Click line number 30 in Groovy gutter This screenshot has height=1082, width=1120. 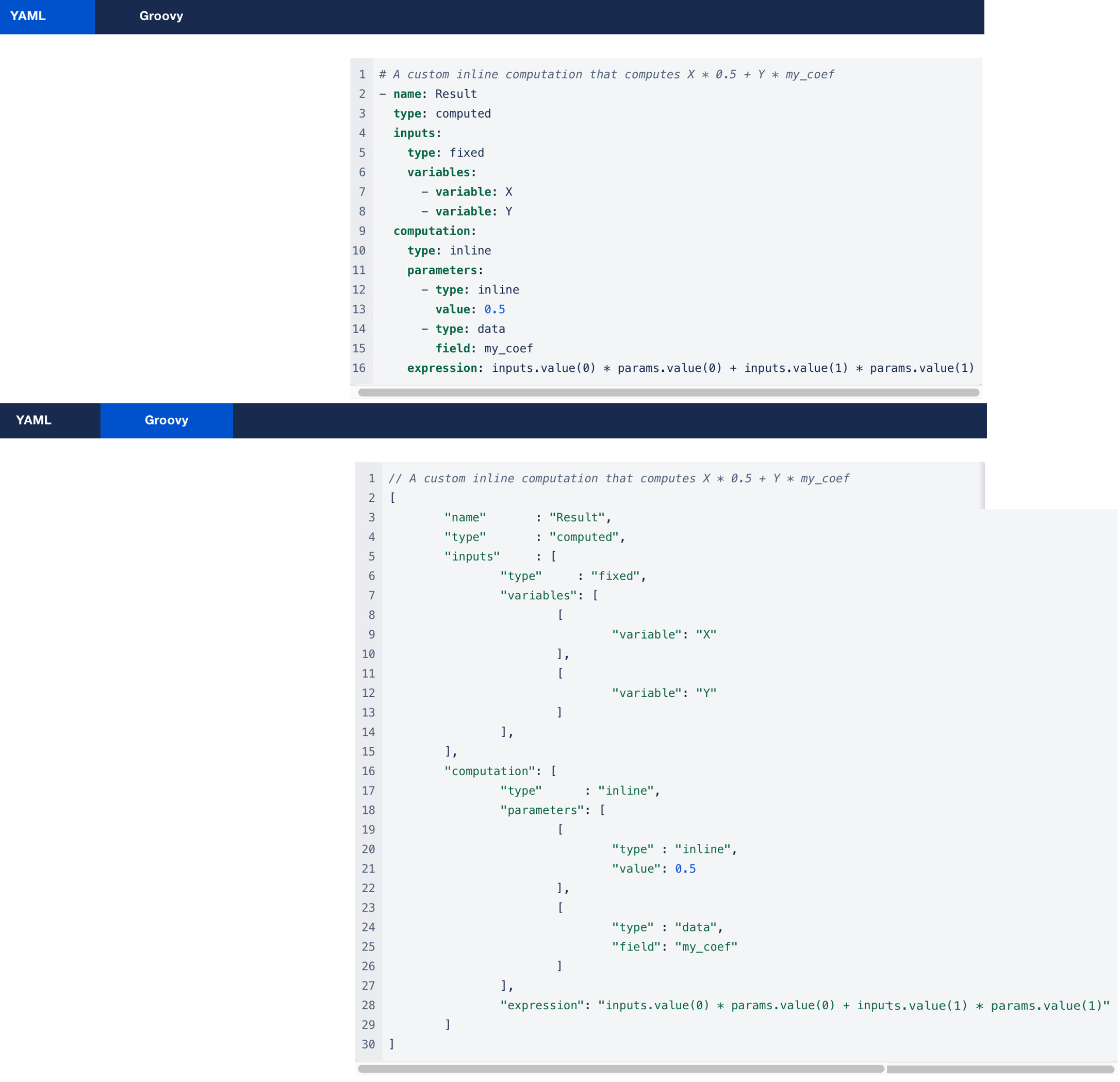[368, 1044]
